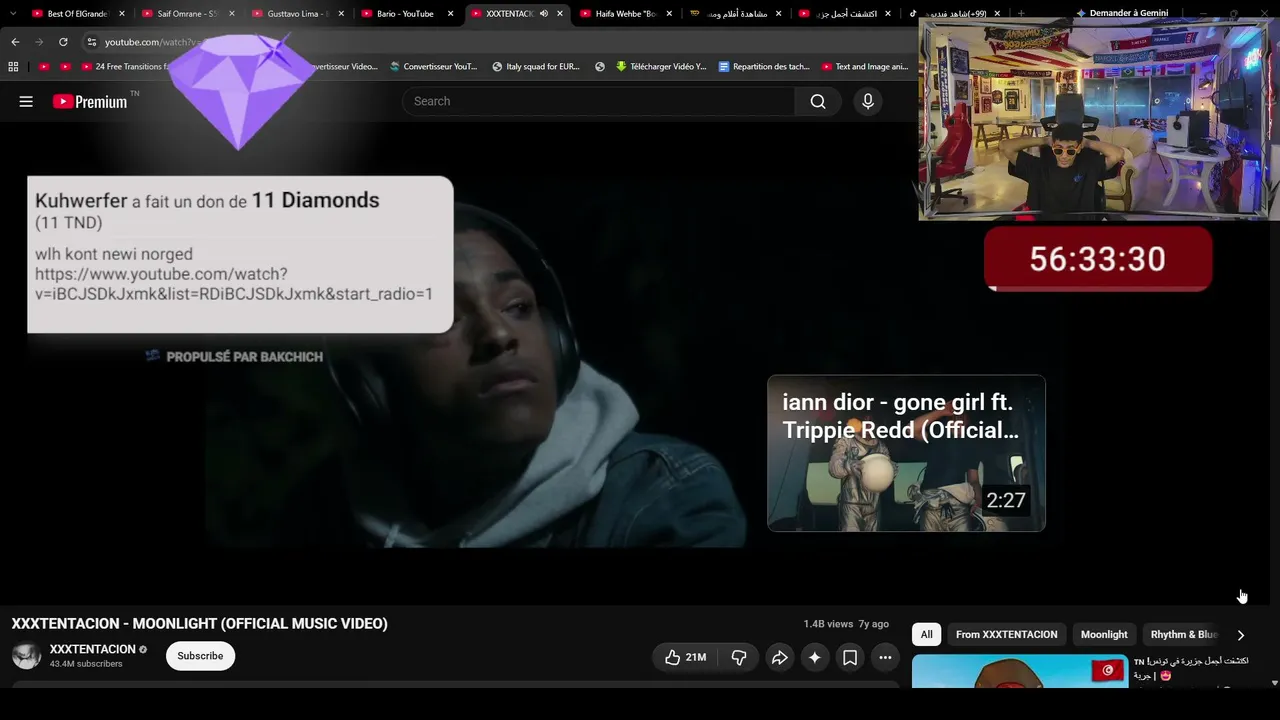Reload the YouTube page

click(x=63, y=42)
